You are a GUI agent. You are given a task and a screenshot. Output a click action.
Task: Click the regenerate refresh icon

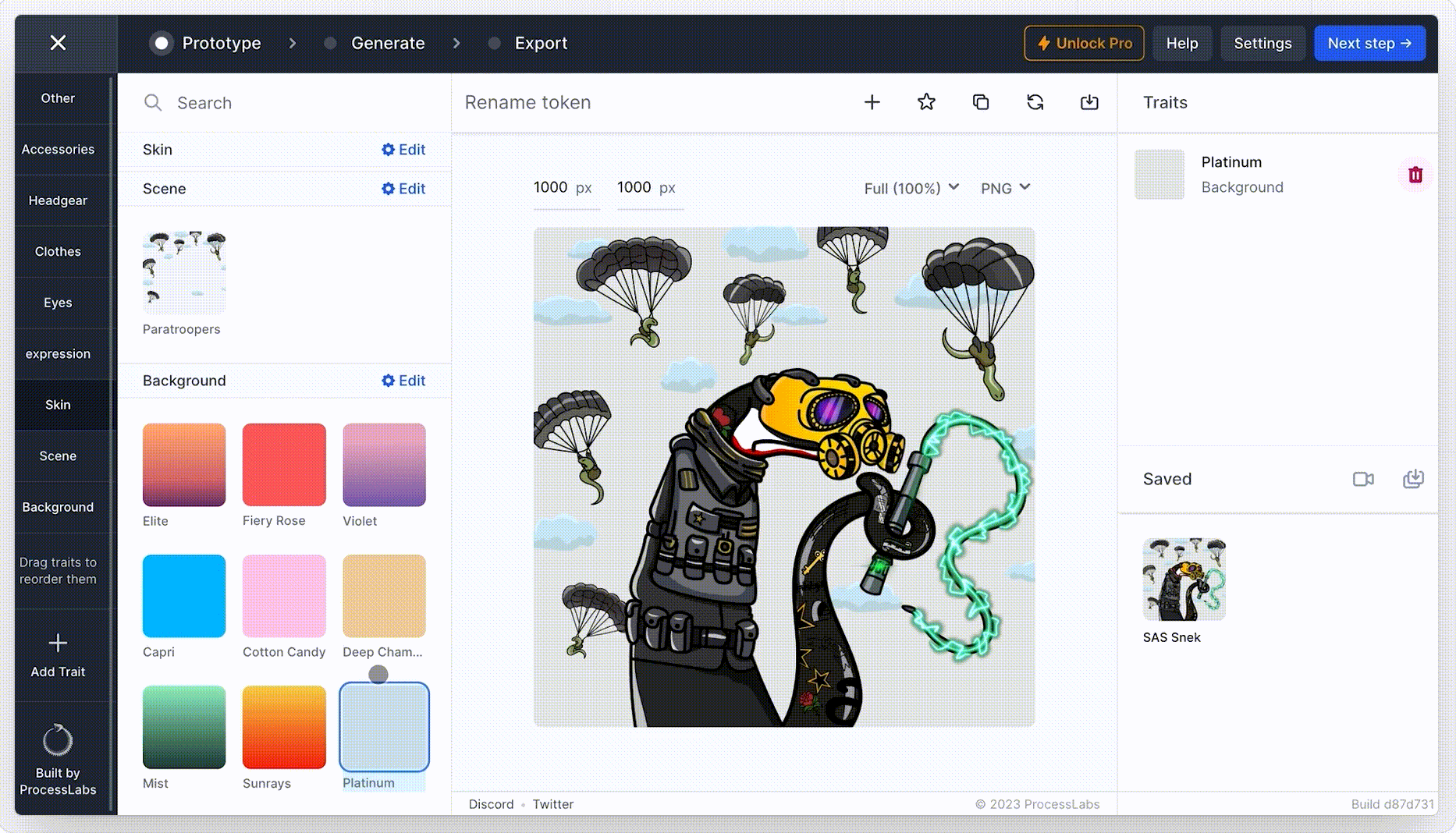click(x=1035, y=102)
